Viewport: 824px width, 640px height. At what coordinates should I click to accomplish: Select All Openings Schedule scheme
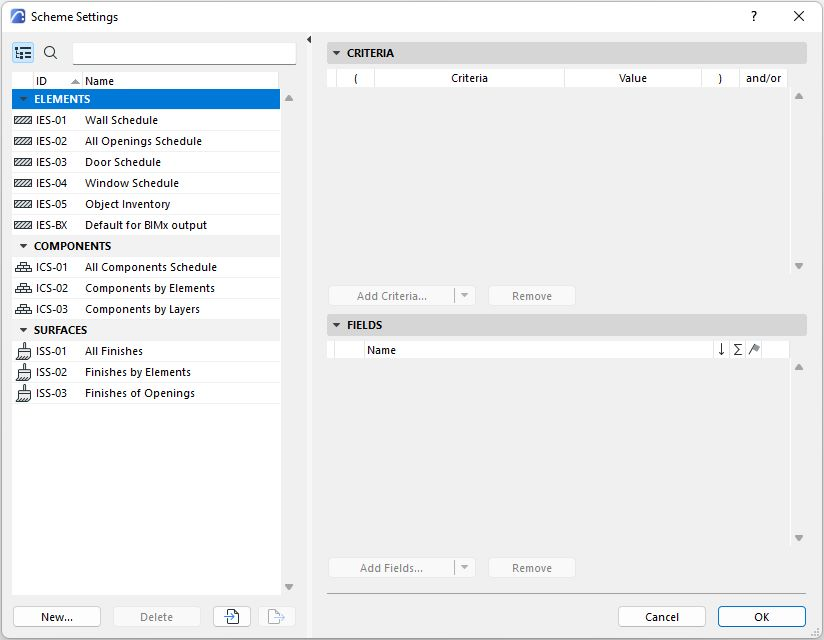click(146, 141)
